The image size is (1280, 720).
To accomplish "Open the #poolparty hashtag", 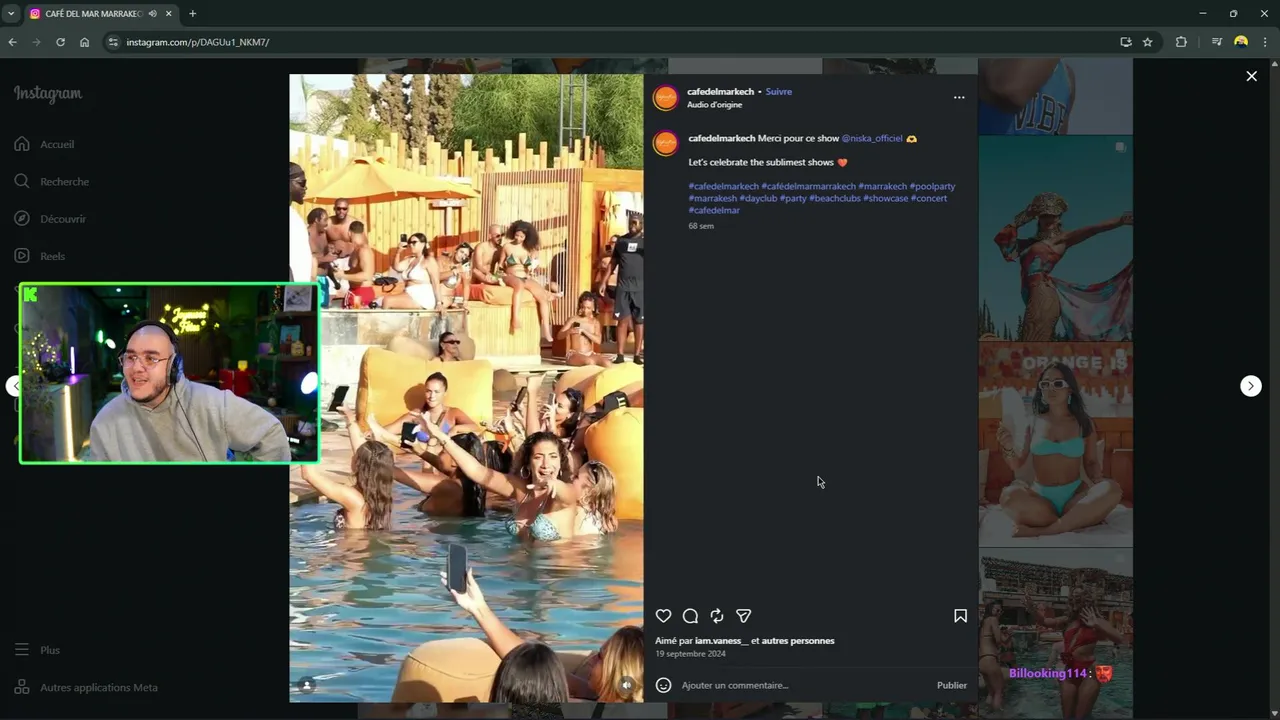I will coord(932,186).
